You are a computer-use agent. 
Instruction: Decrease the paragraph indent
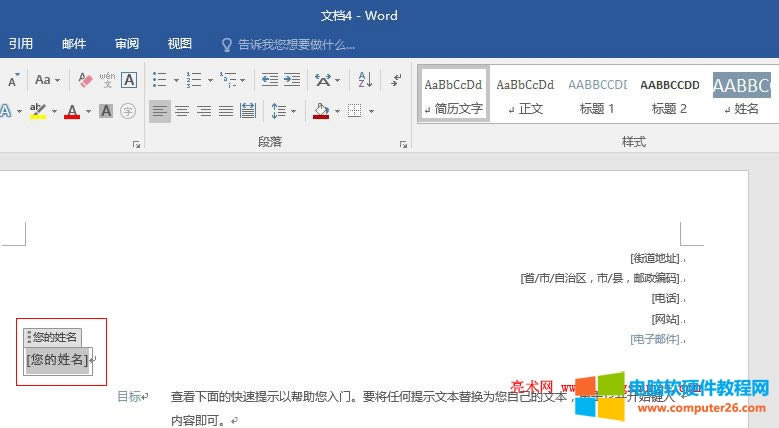pyautogui.click(x=270, y=79)
